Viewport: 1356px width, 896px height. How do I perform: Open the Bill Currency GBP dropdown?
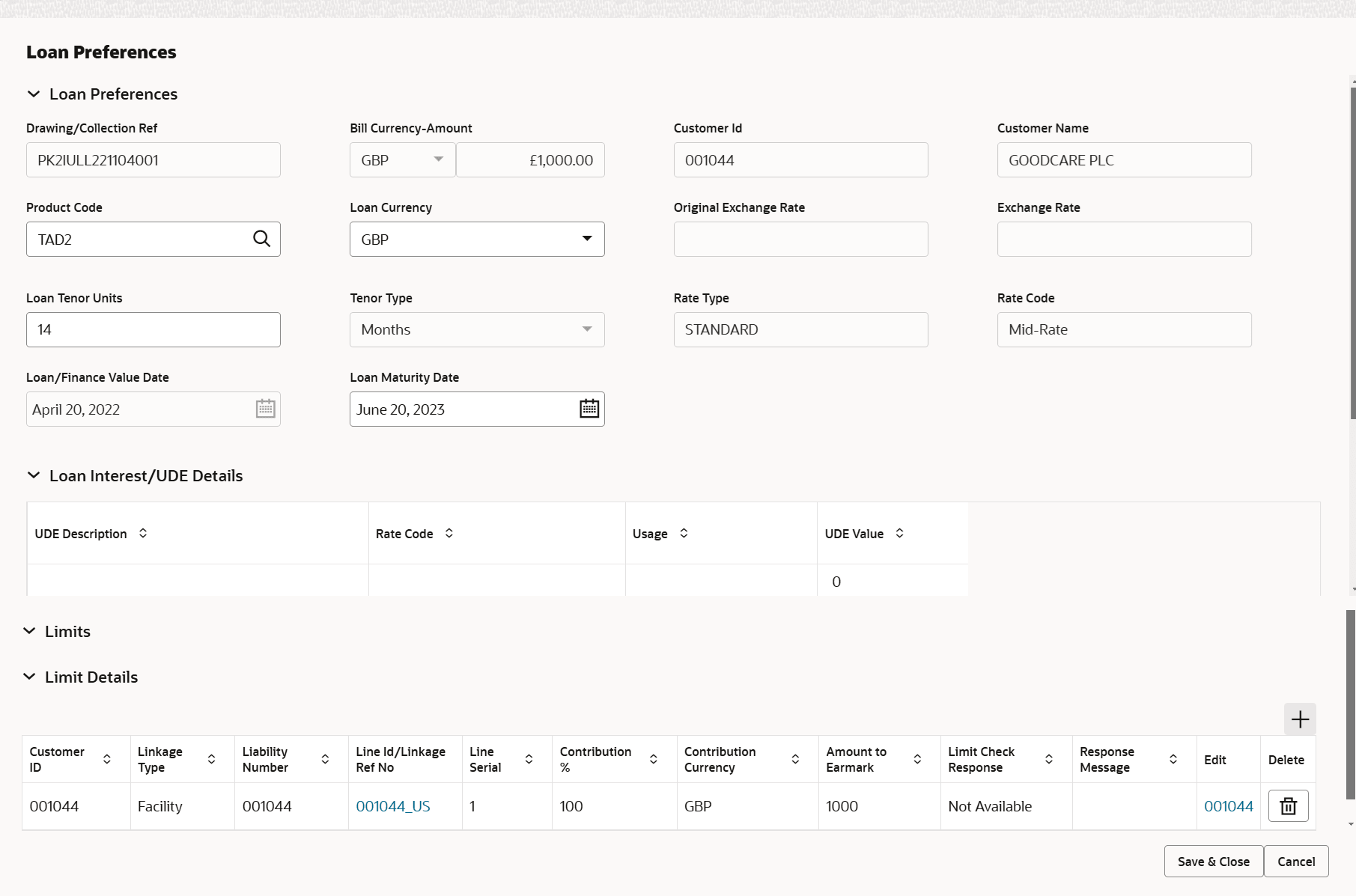[438, 159]
